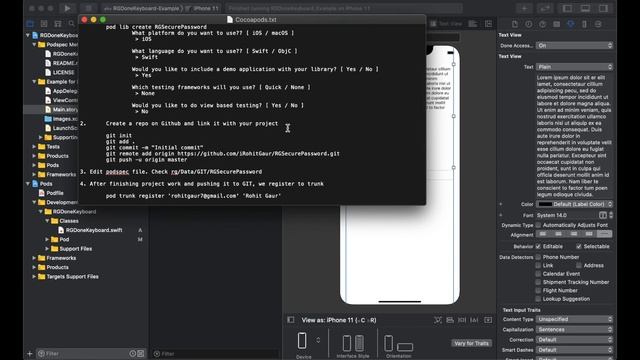Click the Align constraints icon
The image size is (640, 360).
450,320
